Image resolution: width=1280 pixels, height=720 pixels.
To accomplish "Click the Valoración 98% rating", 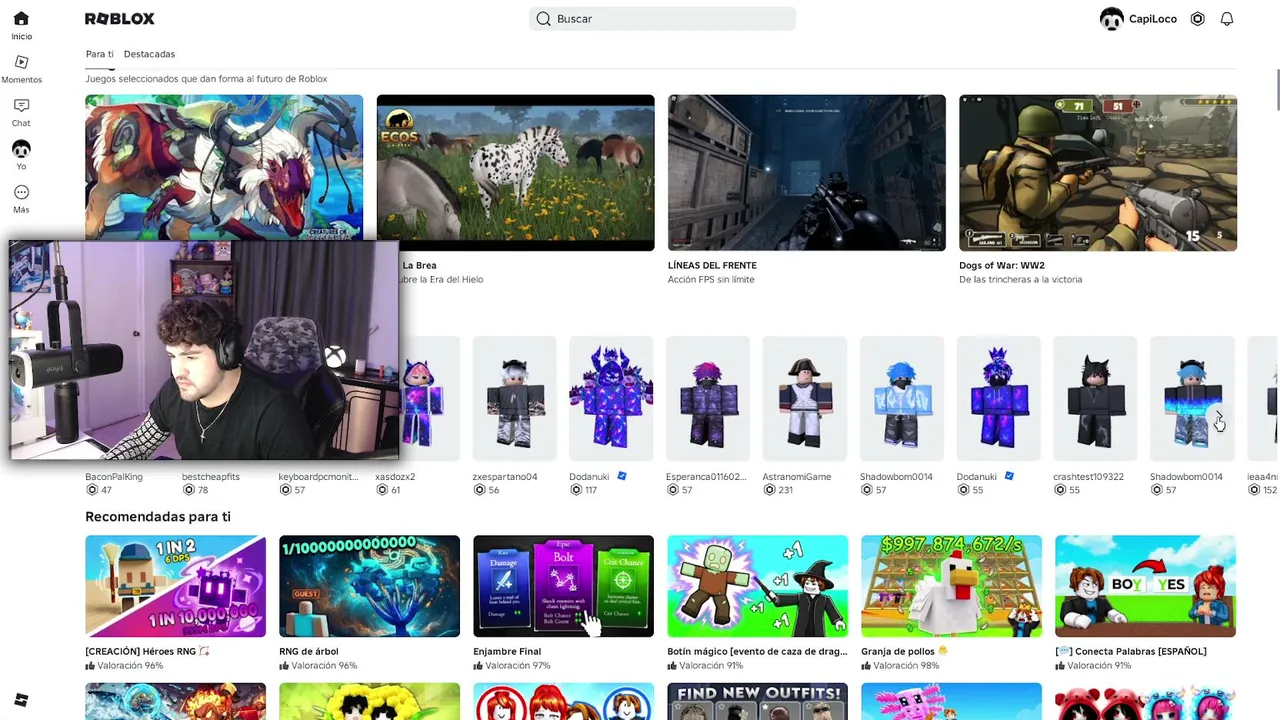I will click(x=900, y=666).
